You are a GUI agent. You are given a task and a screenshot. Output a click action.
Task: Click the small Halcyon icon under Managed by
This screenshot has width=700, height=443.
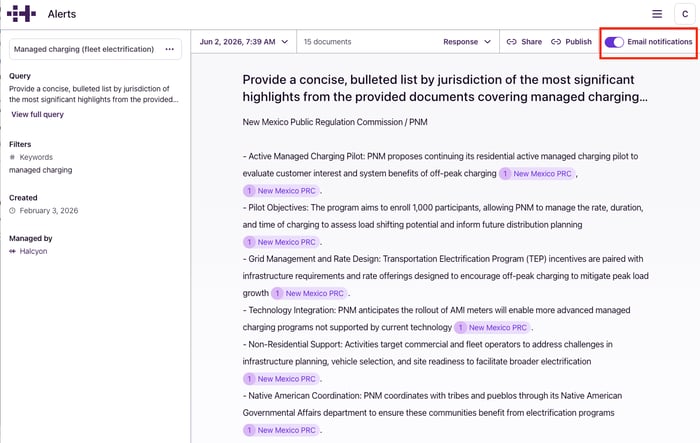(x=12, y=251)
